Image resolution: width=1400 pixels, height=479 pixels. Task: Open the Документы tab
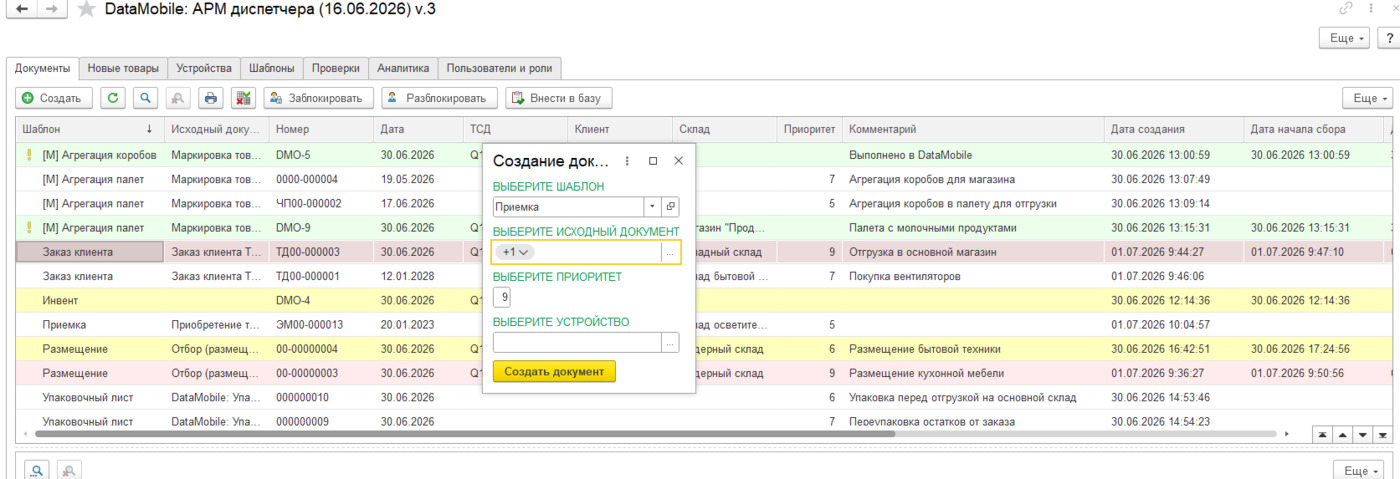click(43, 68)
